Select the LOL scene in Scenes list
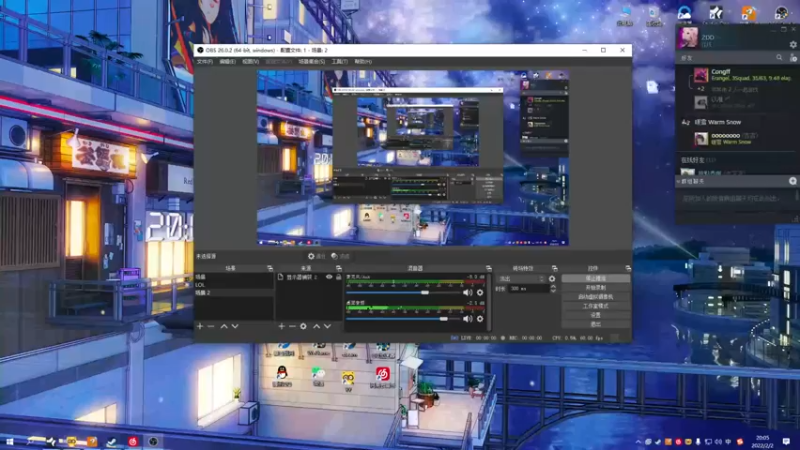Viewport: 800px width, 450px height. point(234,285)
